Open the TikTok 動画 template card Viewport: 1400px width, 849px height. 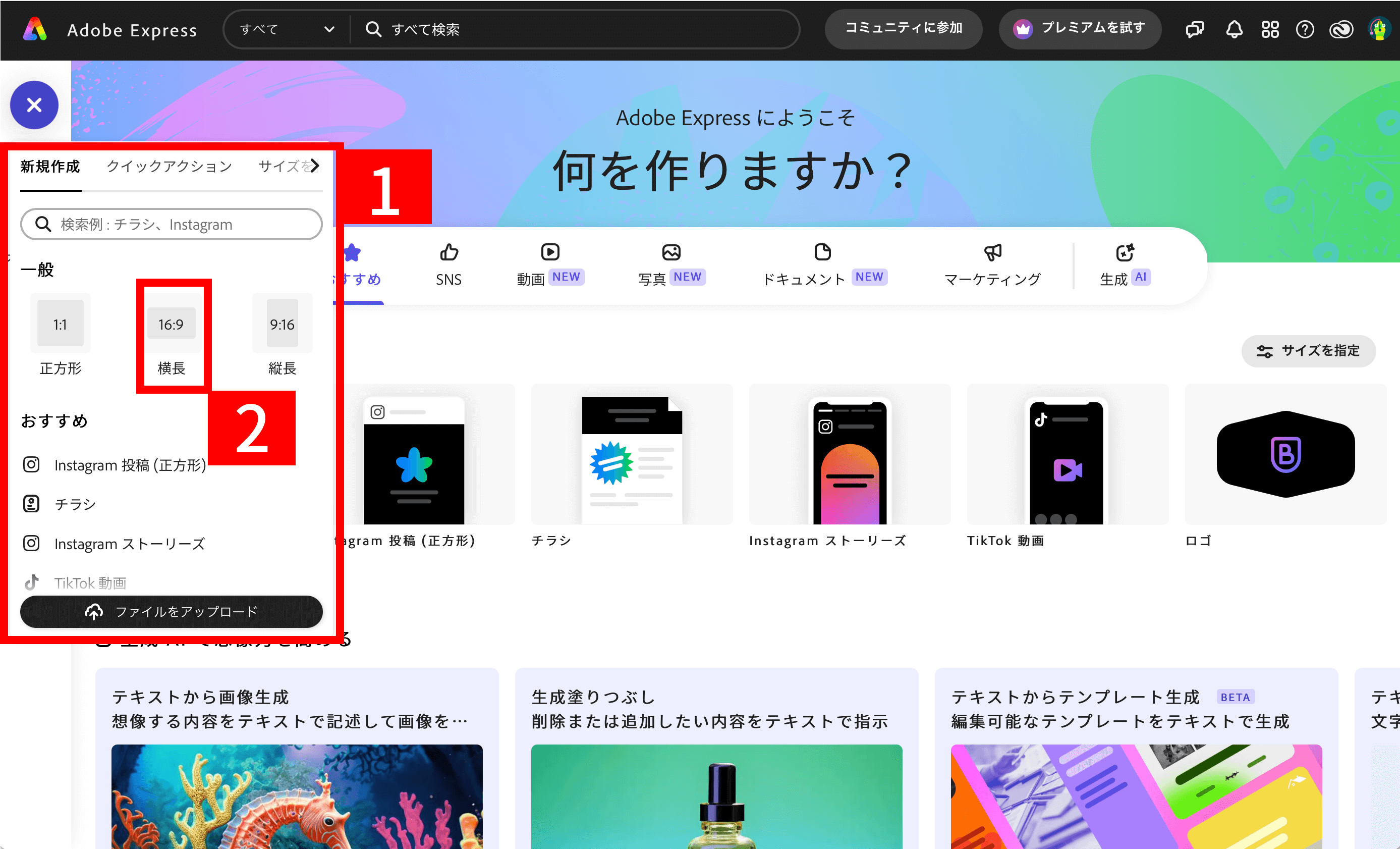(1068, 466)
